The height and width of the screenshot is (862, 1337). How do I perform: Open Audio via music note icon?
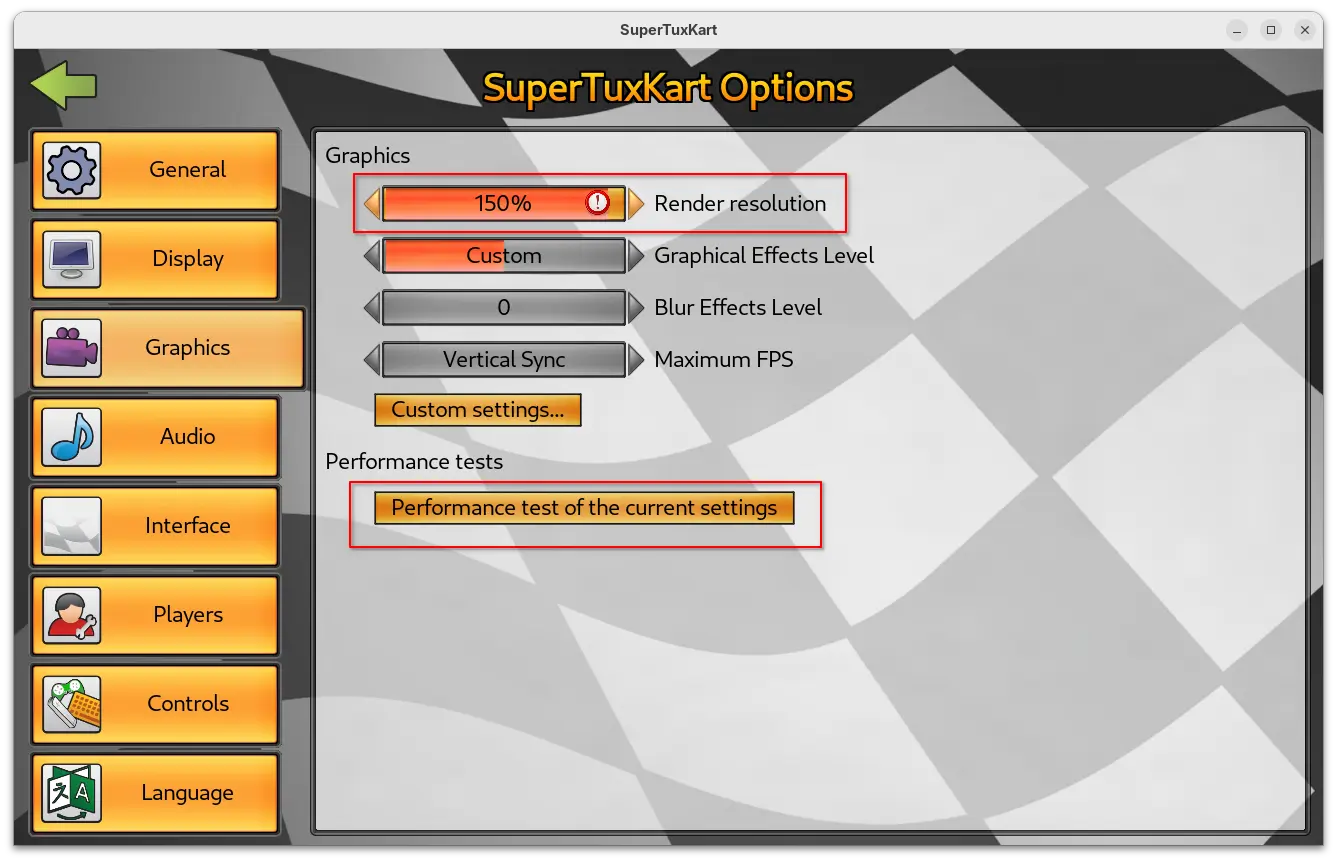71,437
